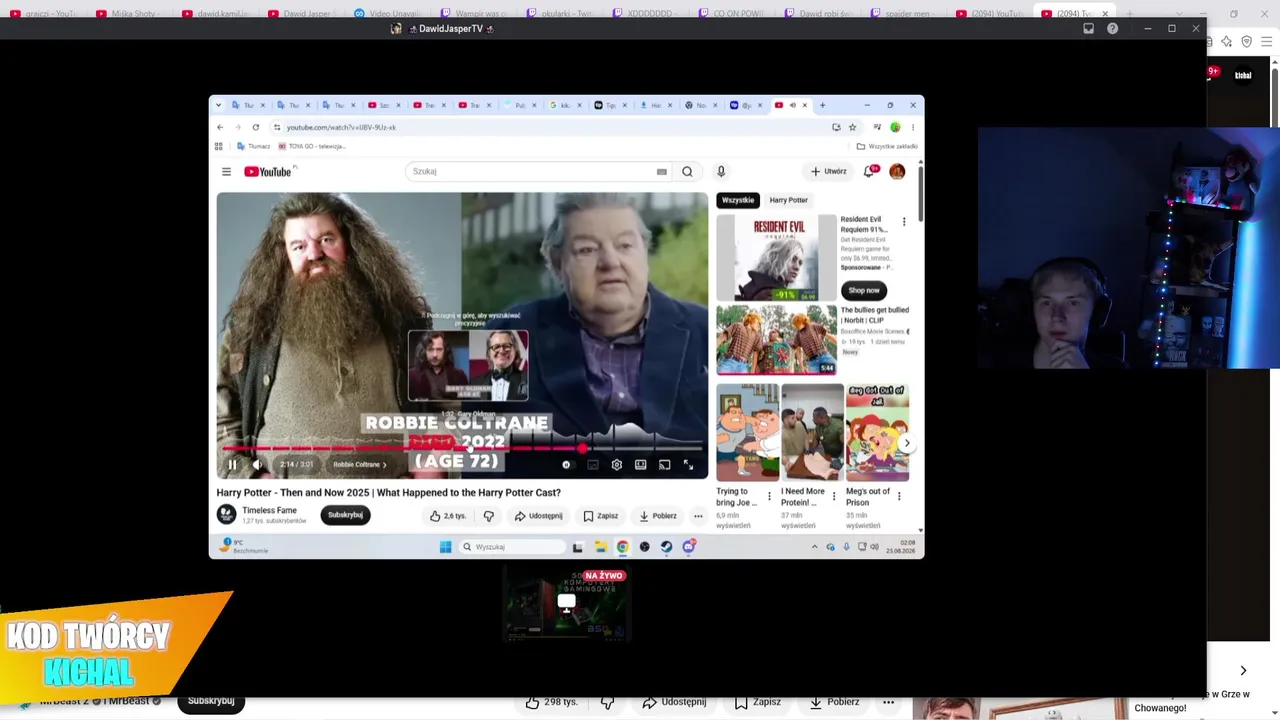Toggle subtitles in video player

(593, 465)
